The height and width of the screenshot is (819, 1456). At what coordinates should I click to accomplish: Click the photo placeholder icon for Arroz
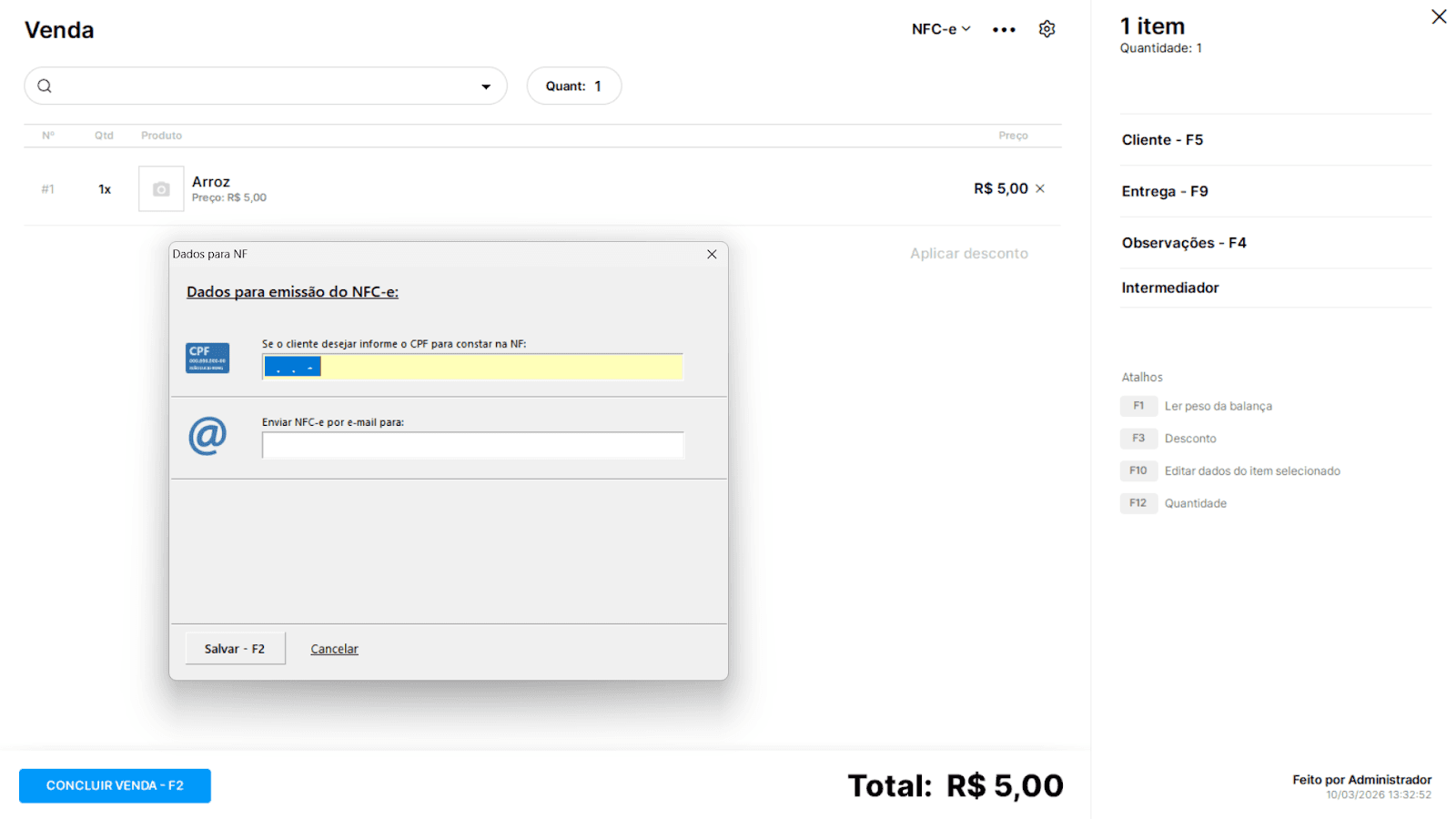[160, 188]
